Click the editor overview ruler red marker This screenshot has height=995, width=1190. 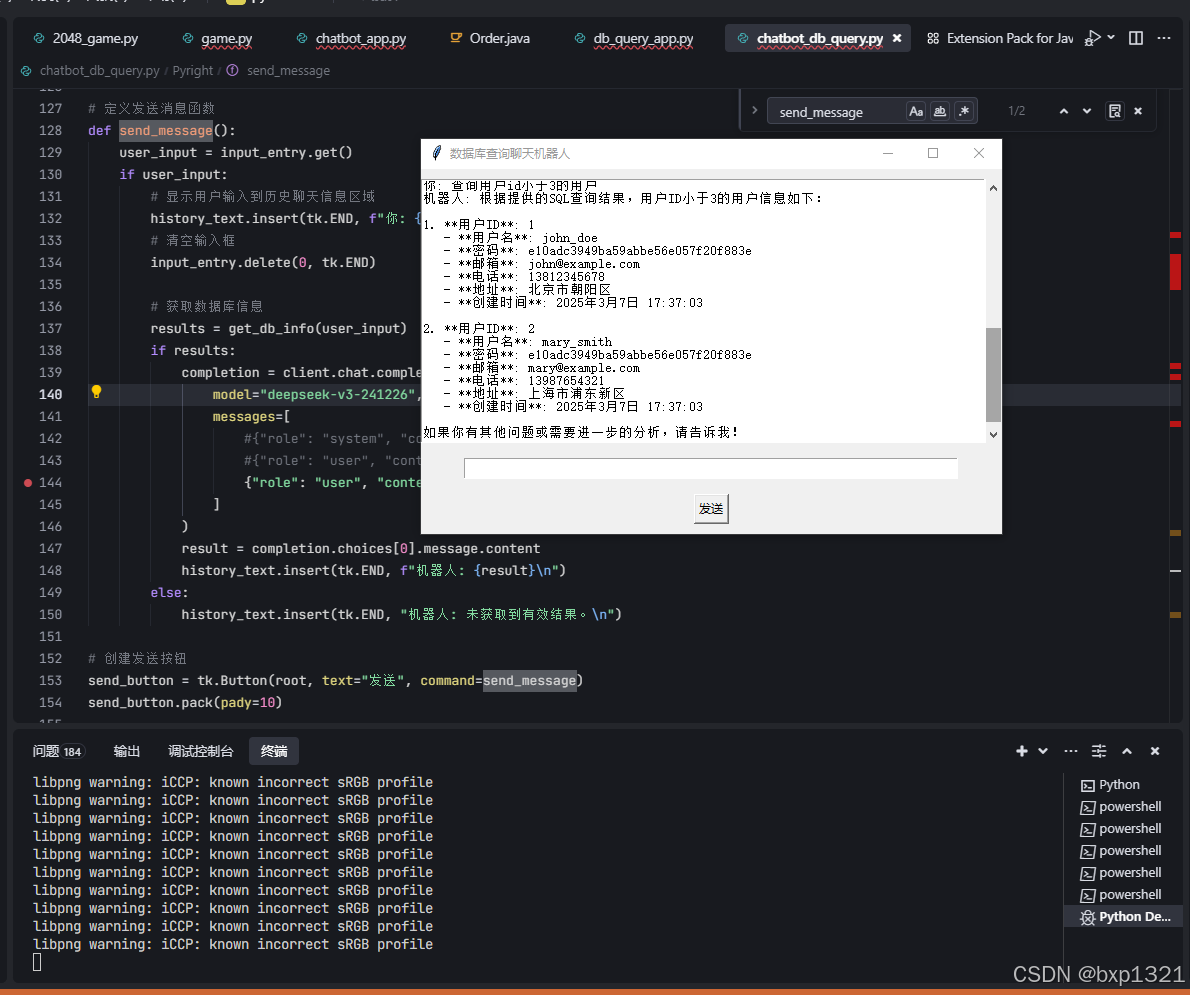pos(1176,272)
